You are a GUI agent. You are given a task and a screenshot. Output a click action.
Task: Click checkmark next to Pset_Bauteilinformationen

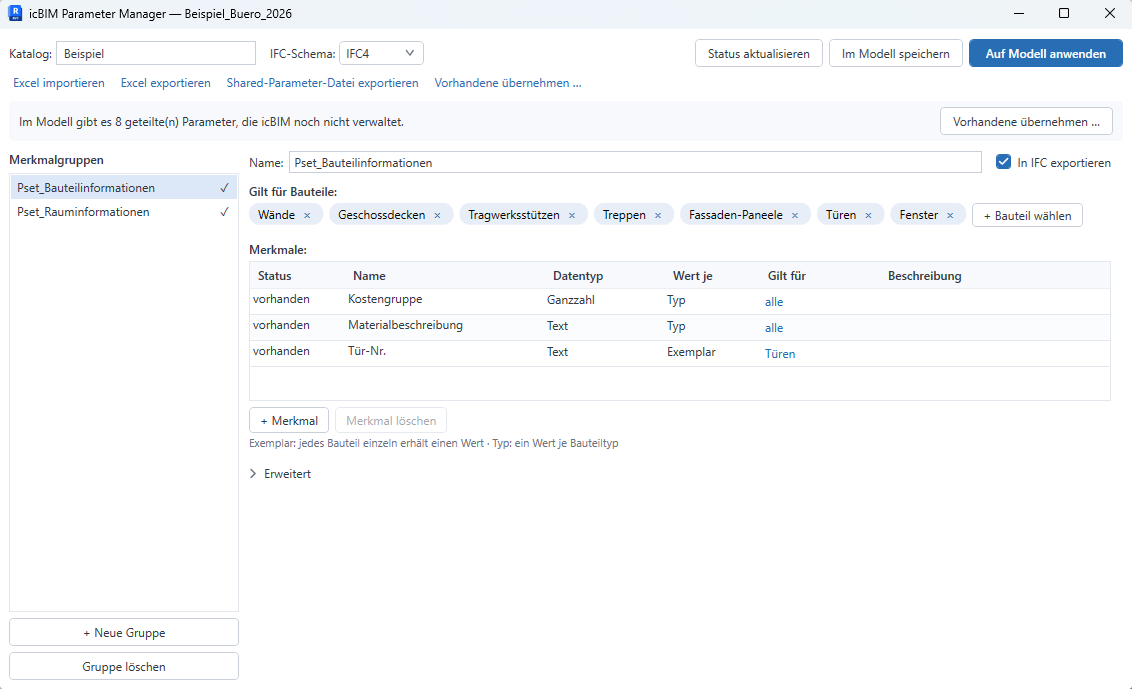click(224, 188)
